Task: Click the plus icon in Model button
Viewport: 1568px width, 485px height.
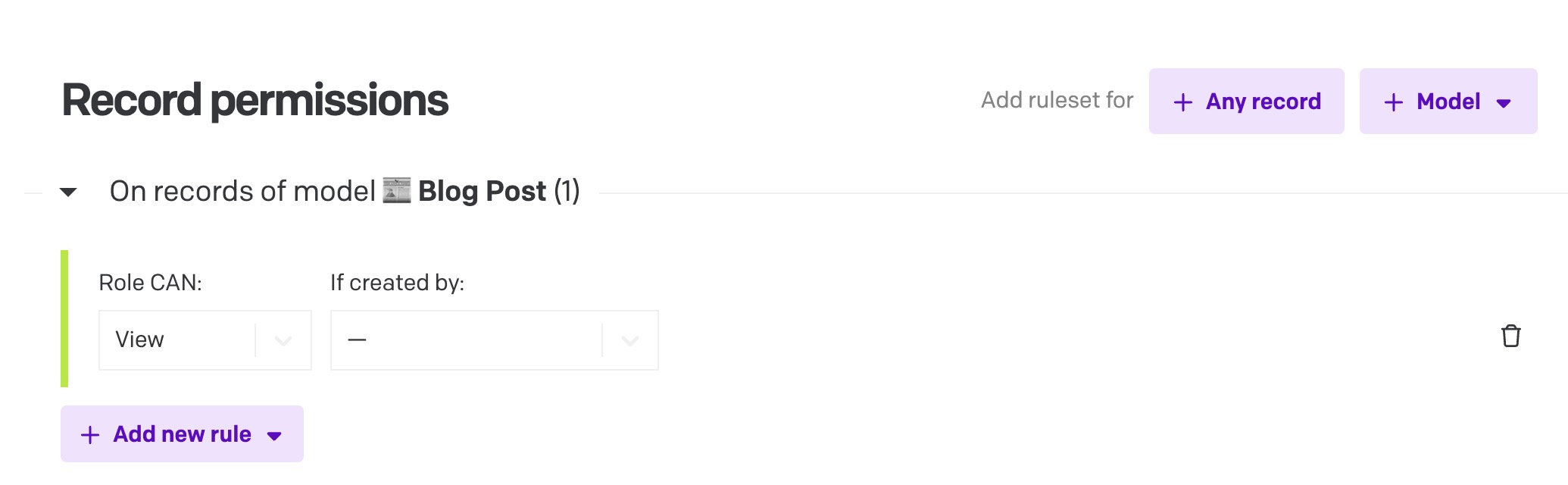Action: click(x=1394, y=101)
